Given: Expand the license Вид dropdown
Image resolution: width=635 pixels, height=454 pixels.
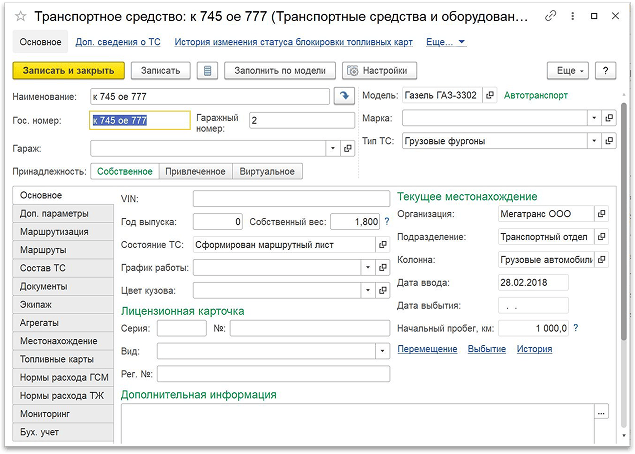Looking at the screenshot, I should [382, 351].
